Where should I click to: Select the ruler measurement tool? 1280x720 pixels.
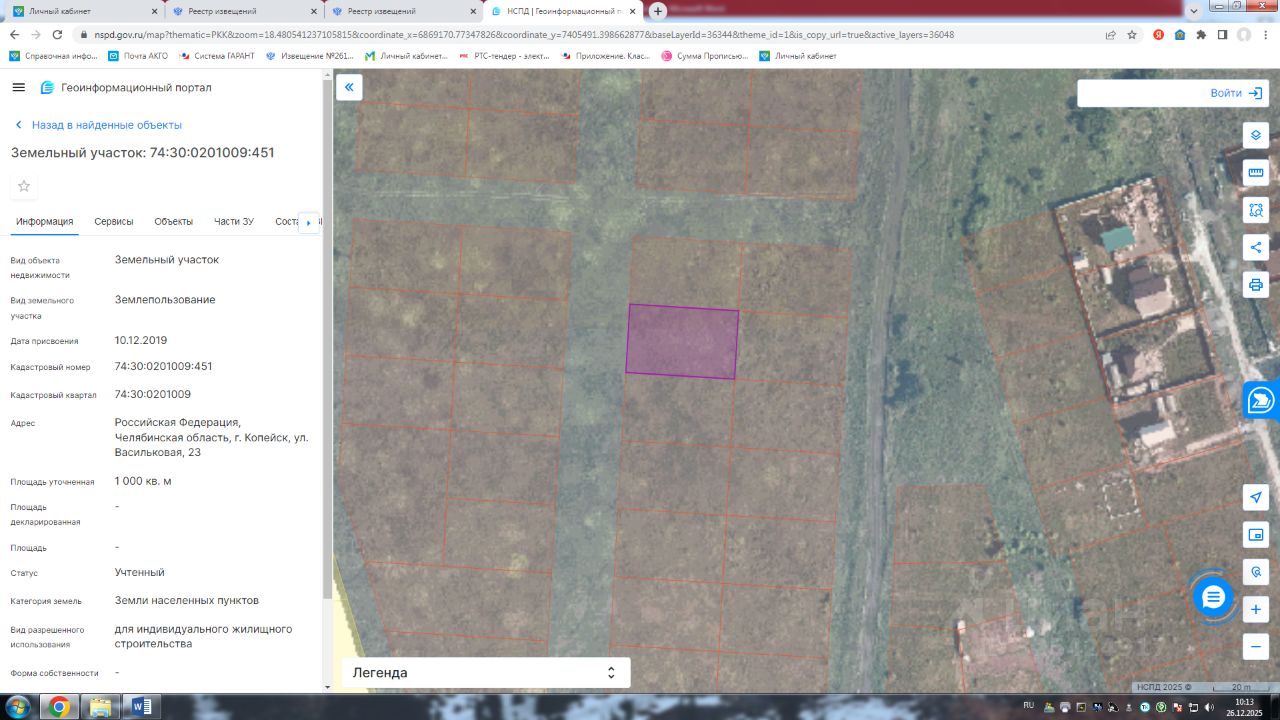click(x=1256, y=172)
